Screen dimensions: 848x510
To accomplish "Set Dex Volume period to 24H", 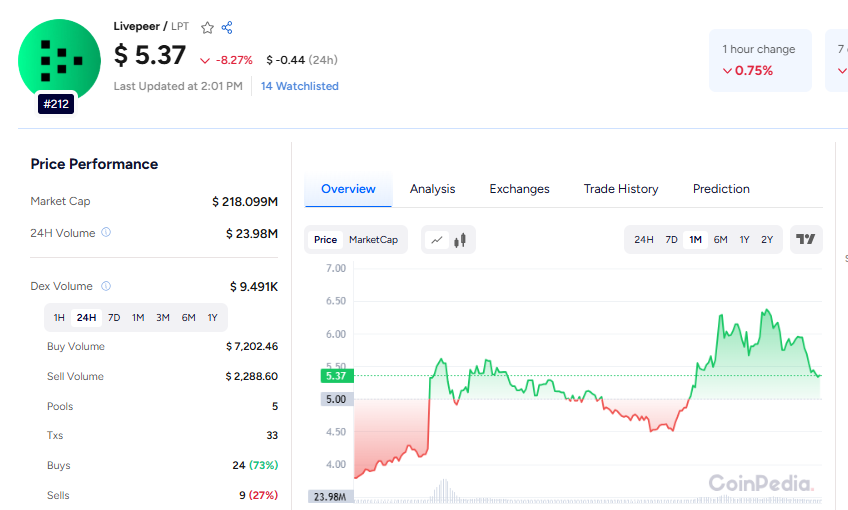I will click(87, 317).
